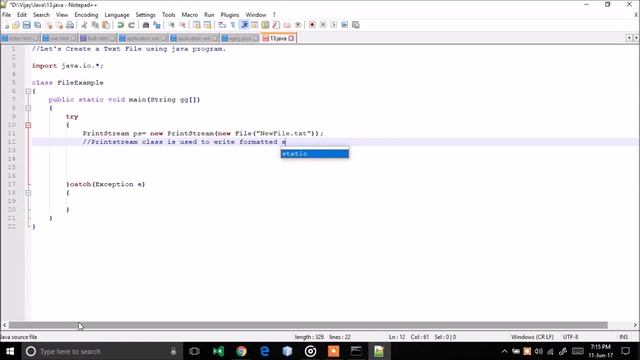
Task: Open the Edit menu
Action: click(x=22, y=15)
